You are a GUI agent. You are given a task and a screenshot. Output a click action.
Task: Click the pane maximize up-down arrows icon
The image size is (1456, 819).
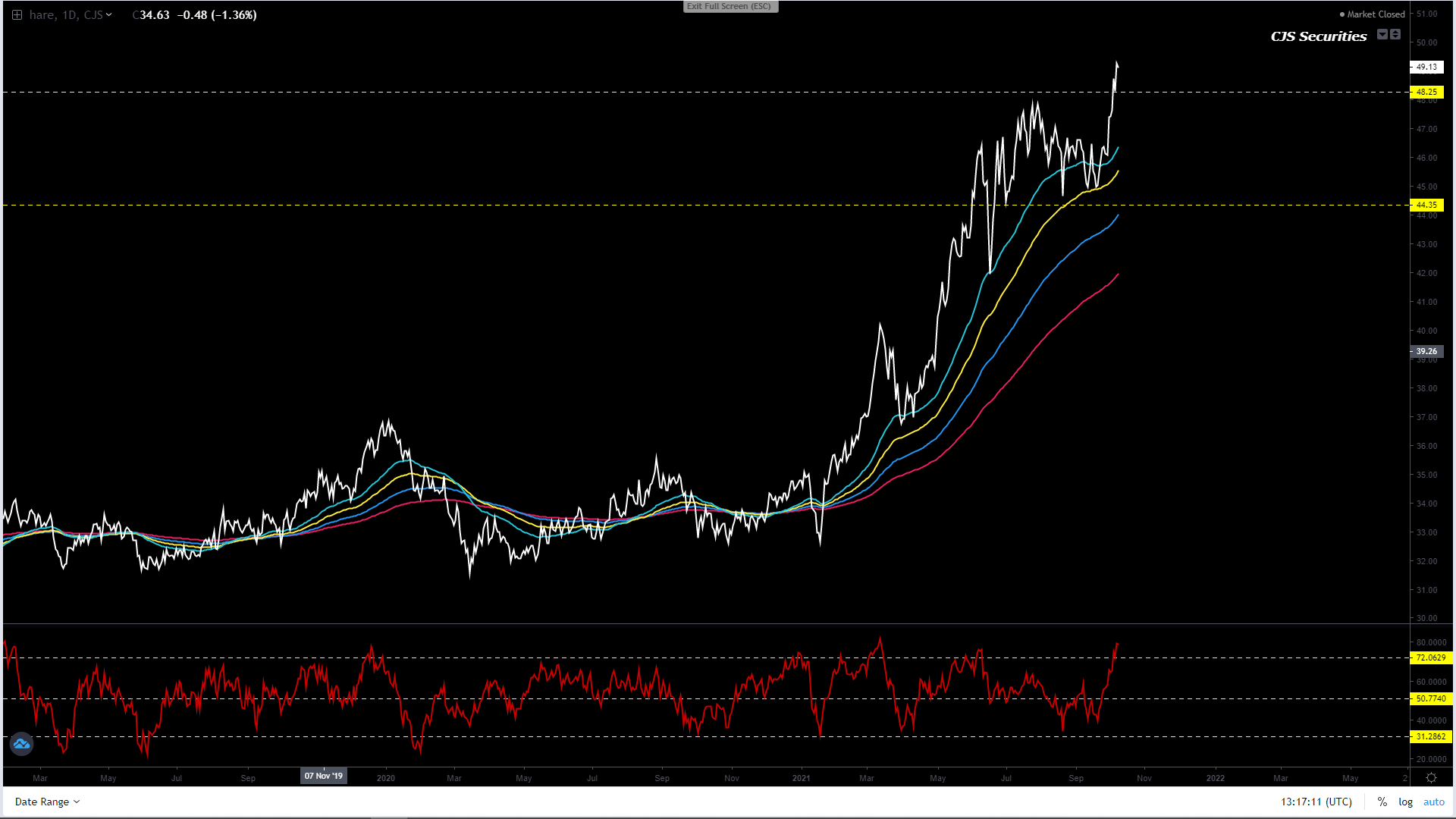(x=1395, y=34)
